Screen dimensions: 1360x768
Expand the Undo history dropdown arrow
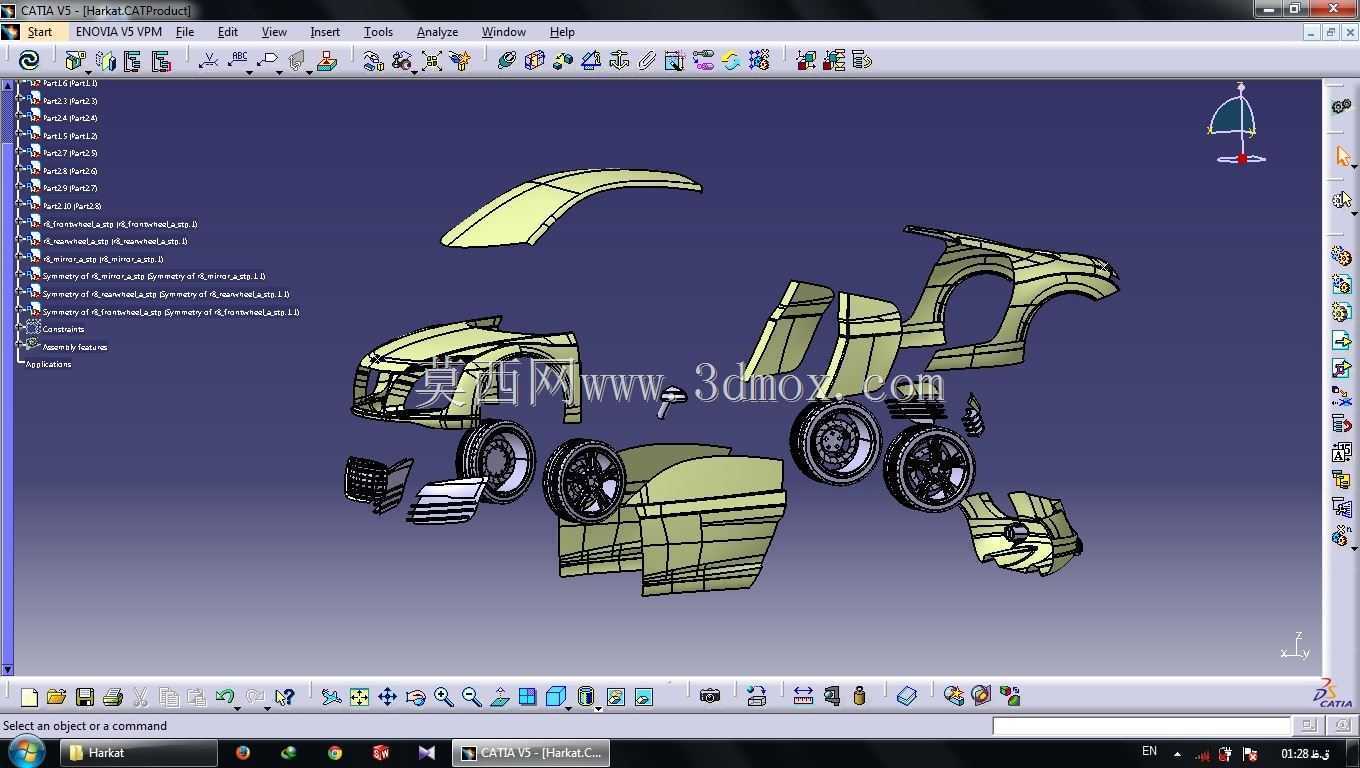(x=237, y=708)
